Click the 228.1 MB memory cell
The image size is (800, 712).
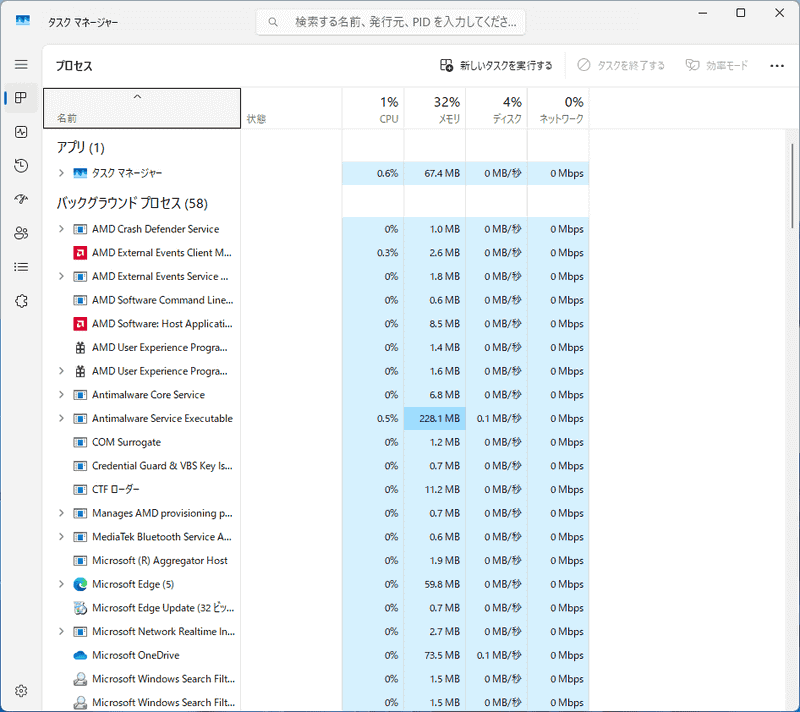[x=435, y=418]
